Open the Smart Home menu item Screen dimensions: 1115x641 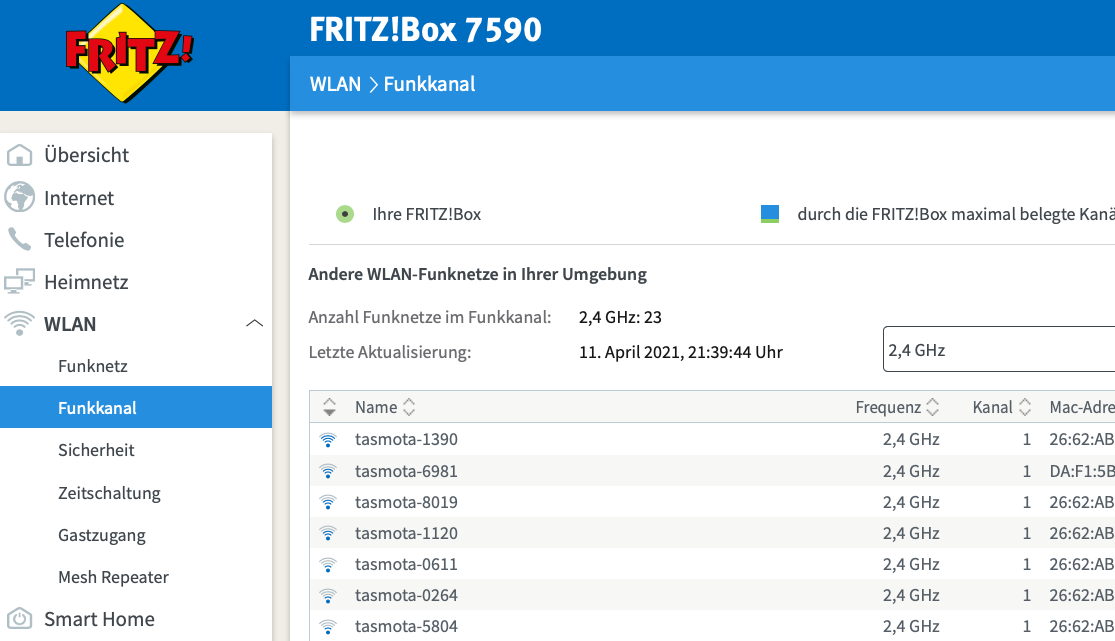(99, 619)
